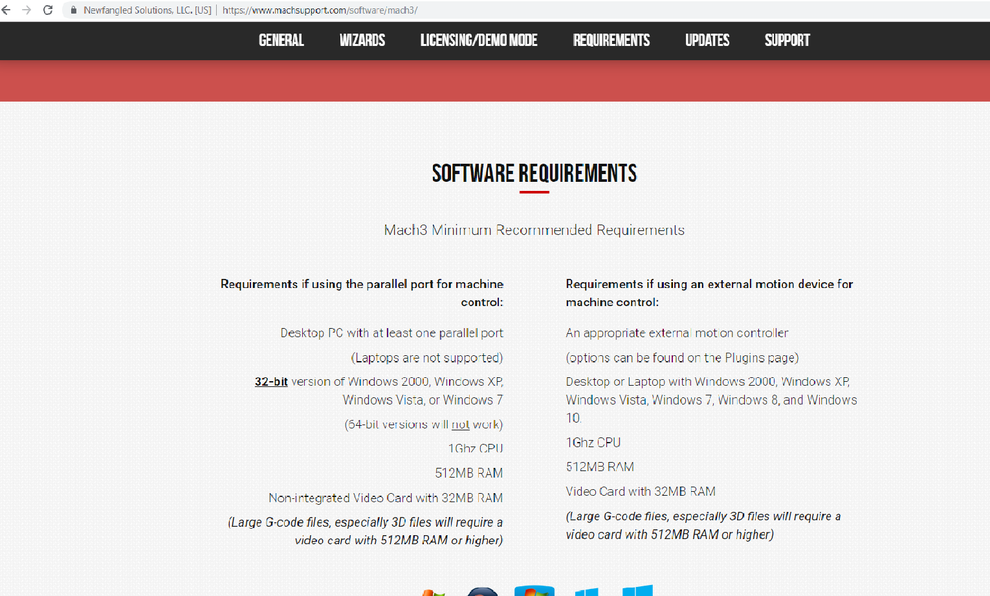This screenshot has height=596, width=990.
Task: Click the underlined 32-bit text
Action: click(271, 382)
